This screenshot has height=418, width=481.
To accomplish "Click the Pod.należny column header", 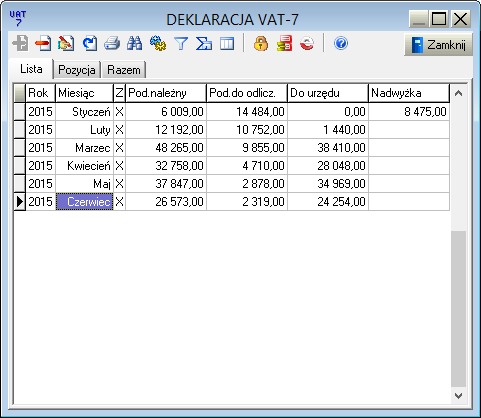I will [x=166, y=93].
